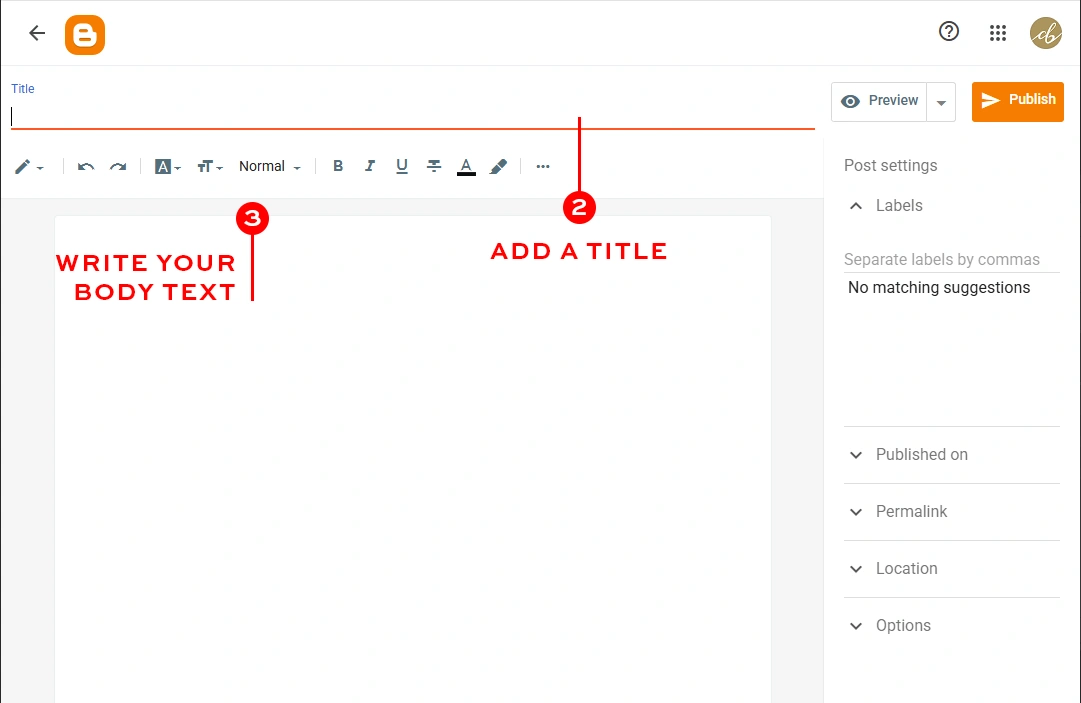Open the font size menu
This screenshot has width=1081, height=703.
pos(210,167)
